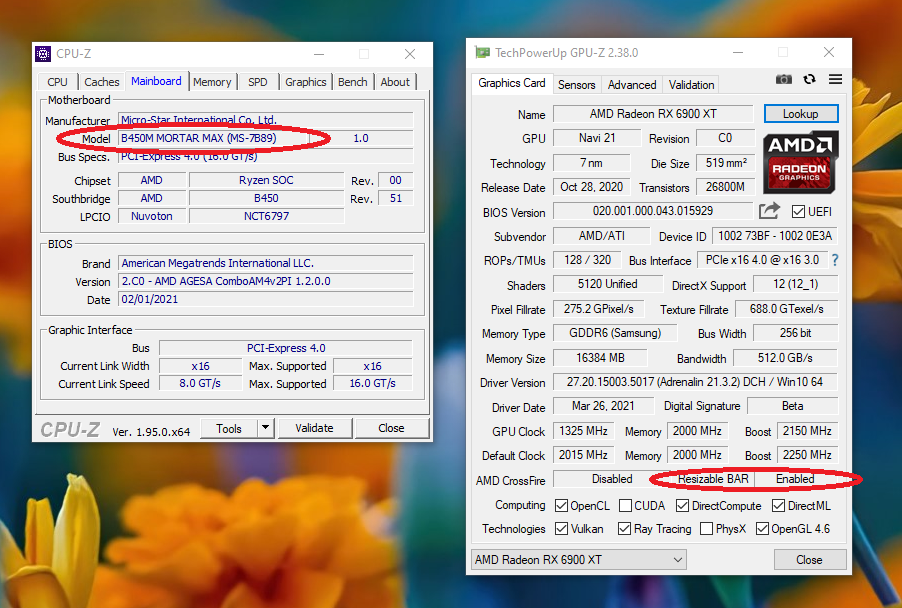Select the Mainboard tab
The image size is (902, 608).
click(156, 81)
